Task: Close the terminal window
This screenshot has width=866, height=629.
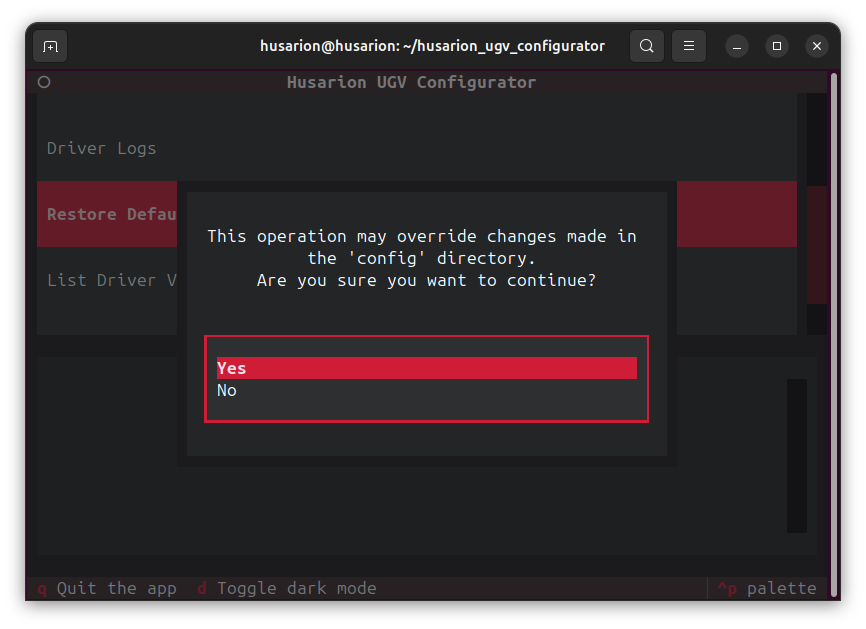Action: pyautogui.click(x=817, y=46)
